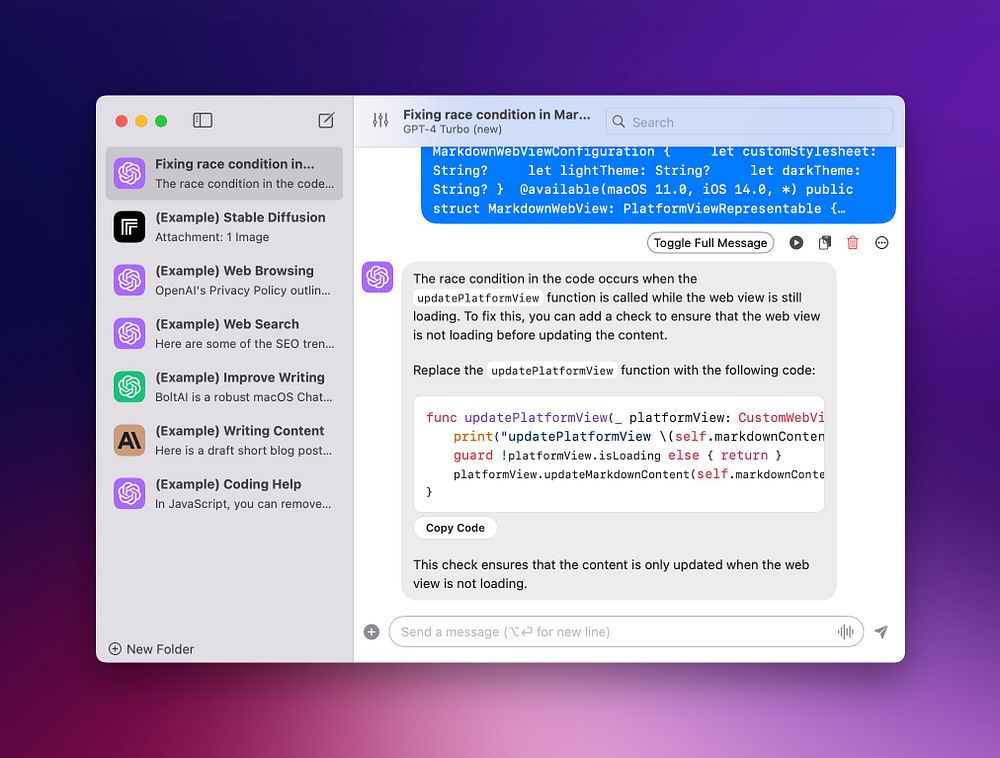This screenshot has width=1000, height=758.
Task: Select Fixing race condition in... chat
Action: (224, 173)
